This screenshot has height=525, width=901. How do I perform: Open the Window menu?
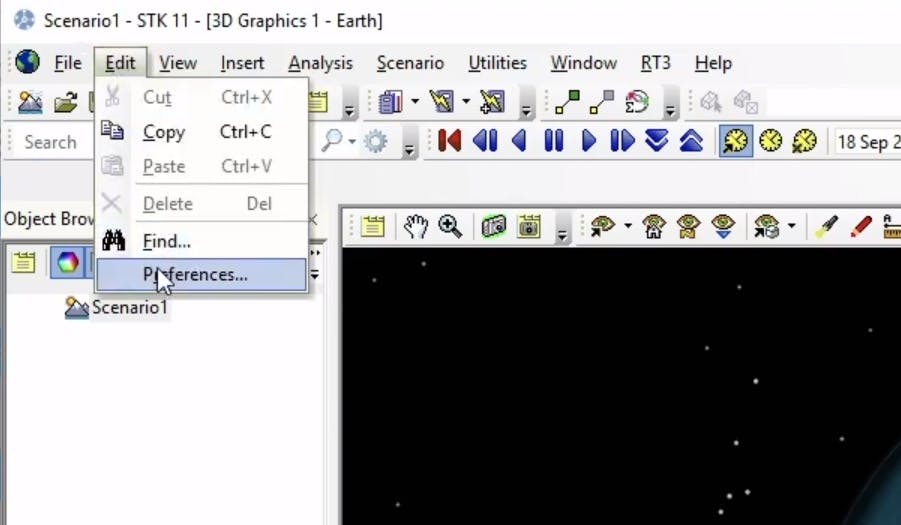pyautogui.click(x=584, y=63)
